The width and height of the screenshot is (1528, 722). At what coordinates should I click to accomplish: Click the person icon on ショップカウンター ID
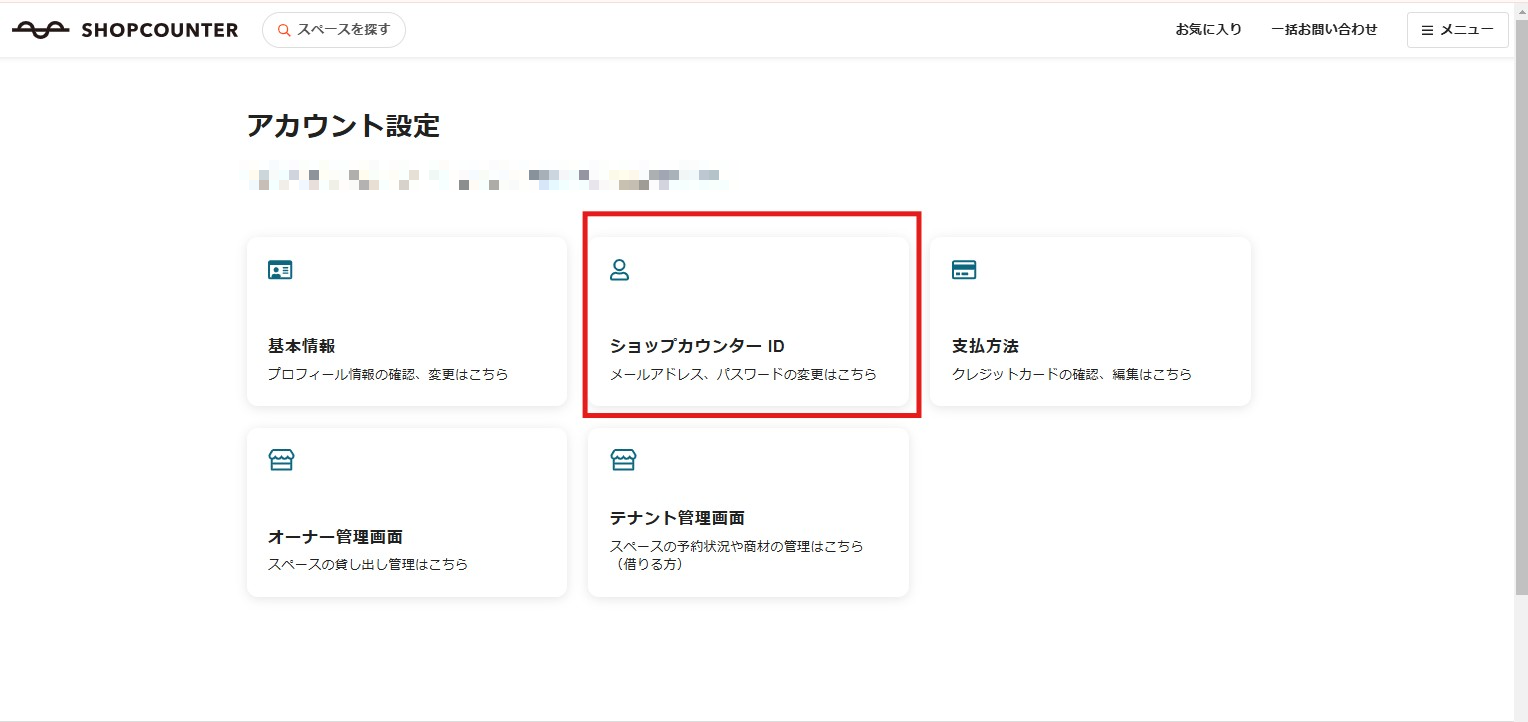[x=620, y=270]
